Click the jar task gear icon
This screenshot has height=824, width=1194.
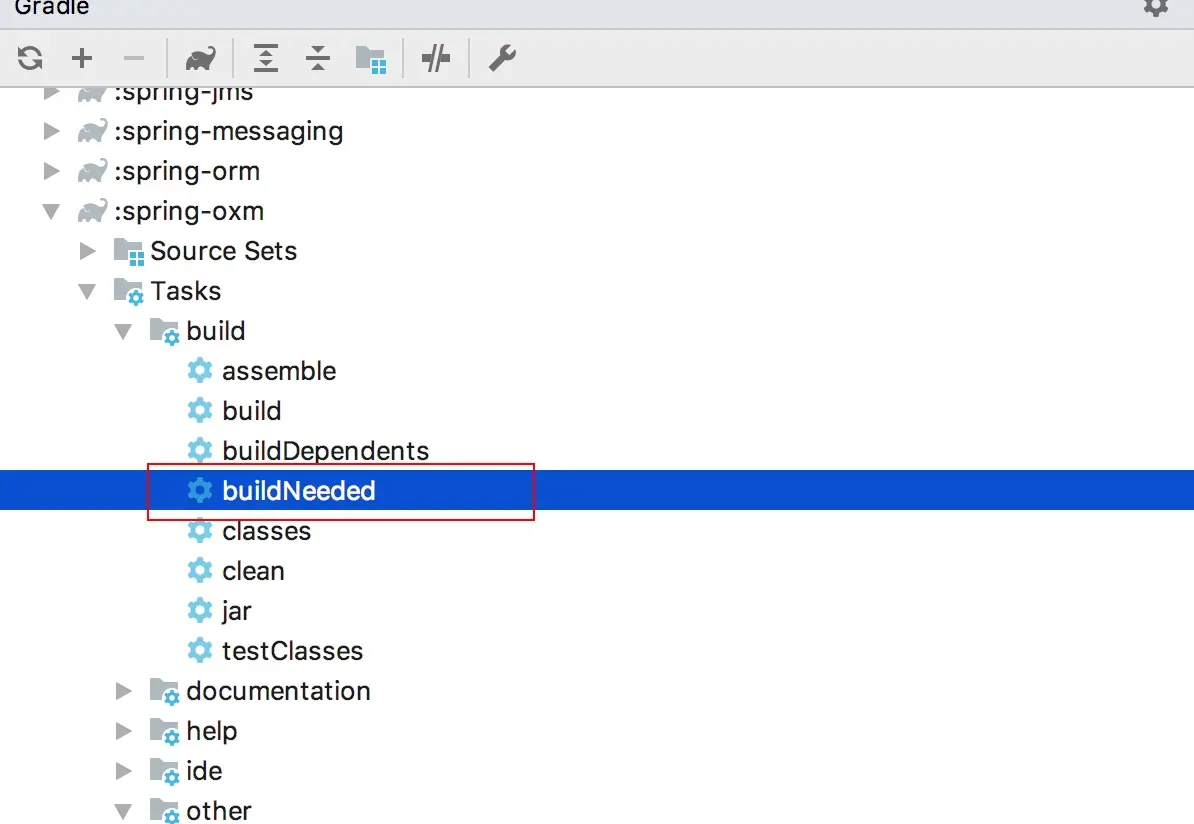[200, 611]
